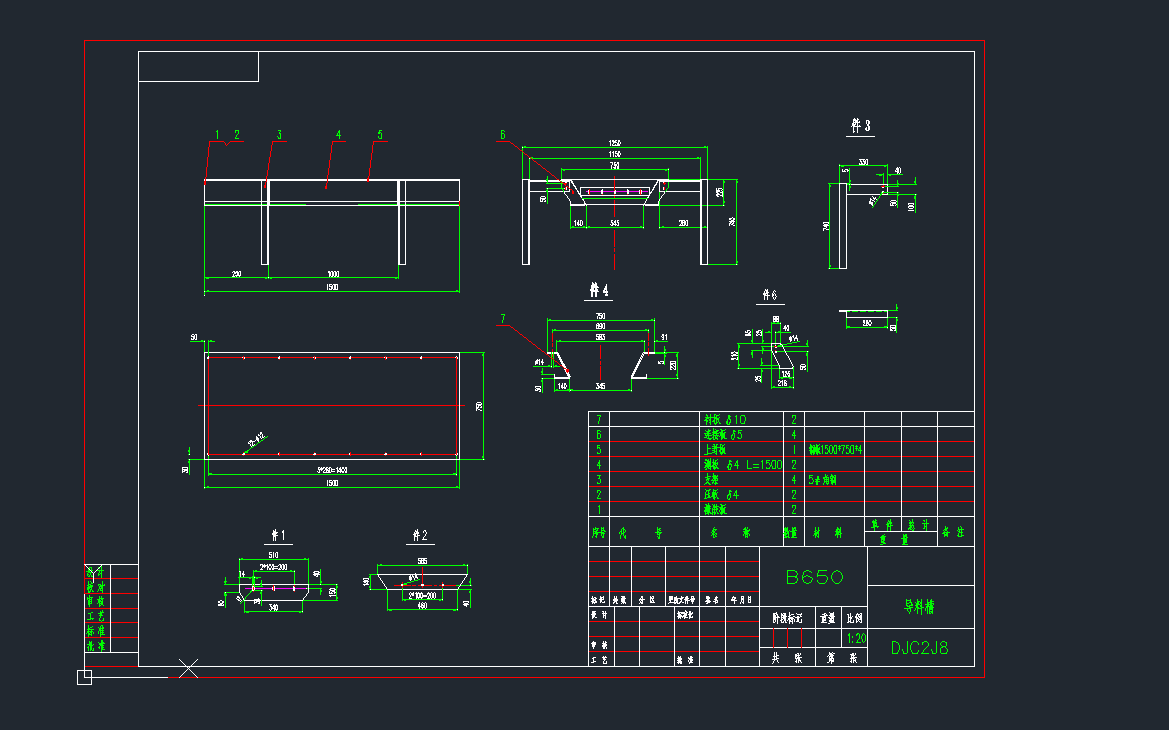The image size is (1169, 730).
Task: Select the 5*280=1400 hole spacing dimension
Action: 331,468
